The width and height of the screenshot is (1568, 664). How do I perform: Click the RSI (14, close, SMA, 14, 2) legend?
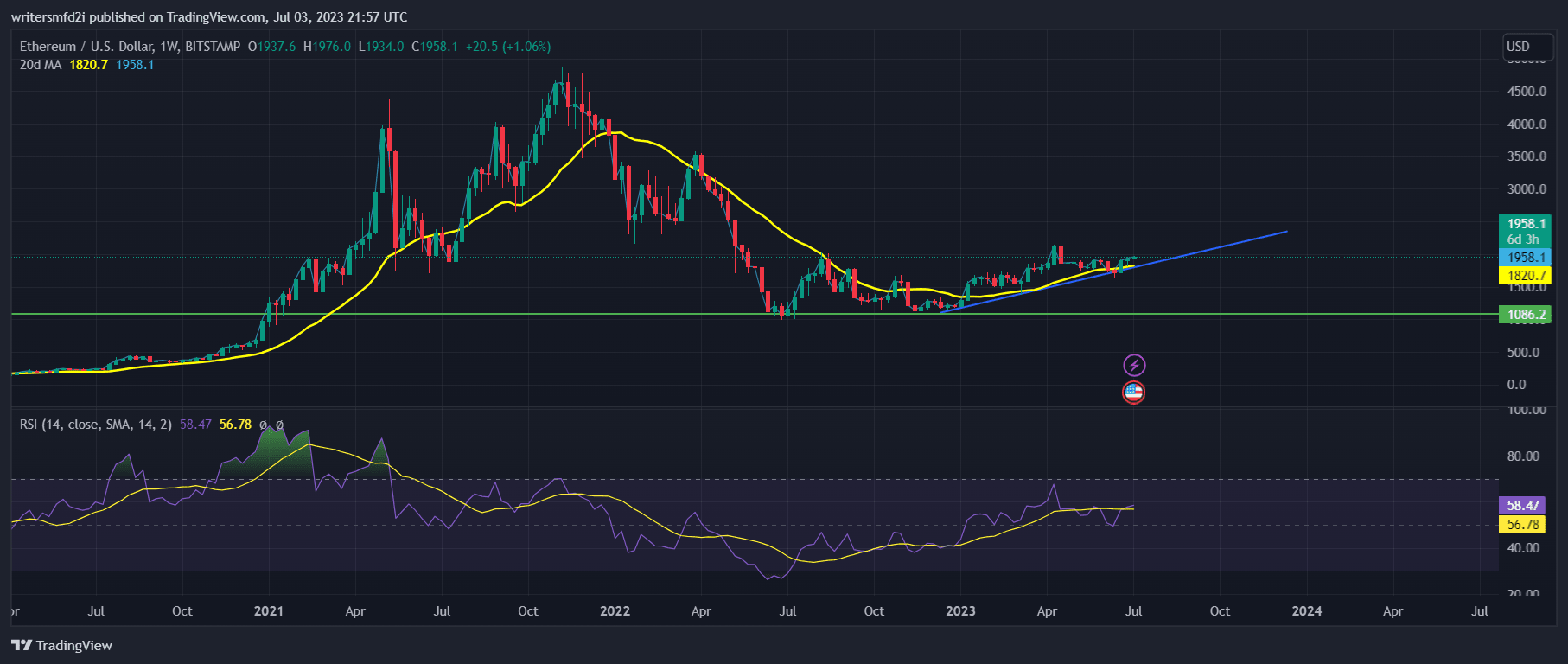click(x=96, y=425)
